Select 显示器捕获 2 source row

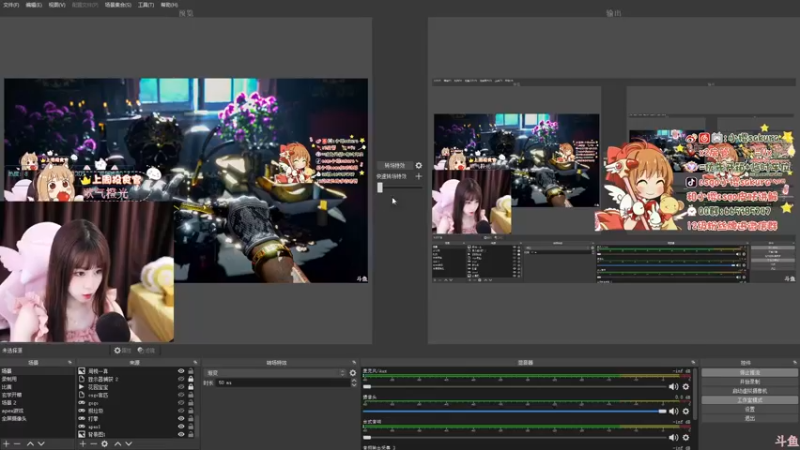point(136,379)
